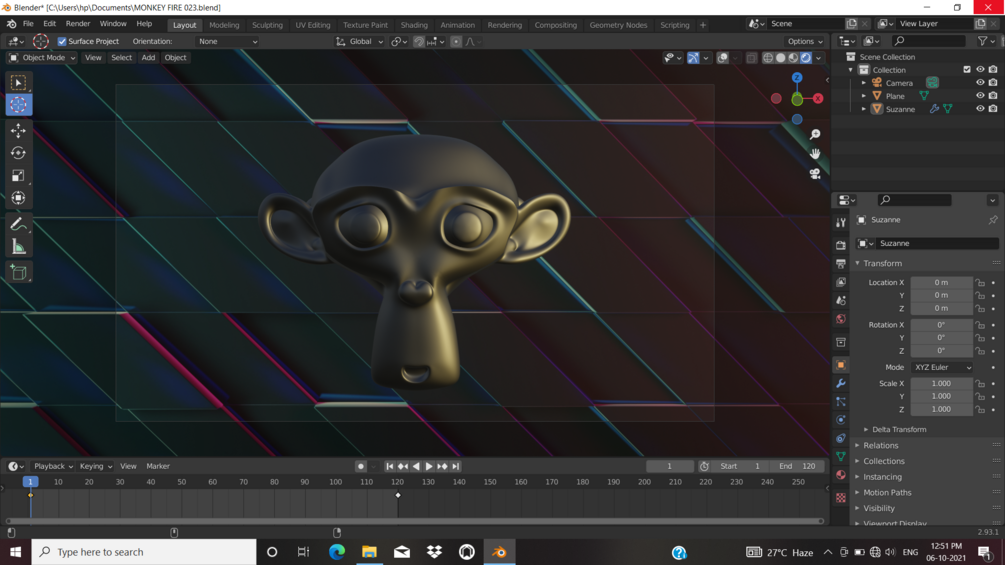Screen dimensions: 1005x565
Task: Toggle Collection exclude checkbox in outliner
Action: pyautogui.click(x=967, y=69)
